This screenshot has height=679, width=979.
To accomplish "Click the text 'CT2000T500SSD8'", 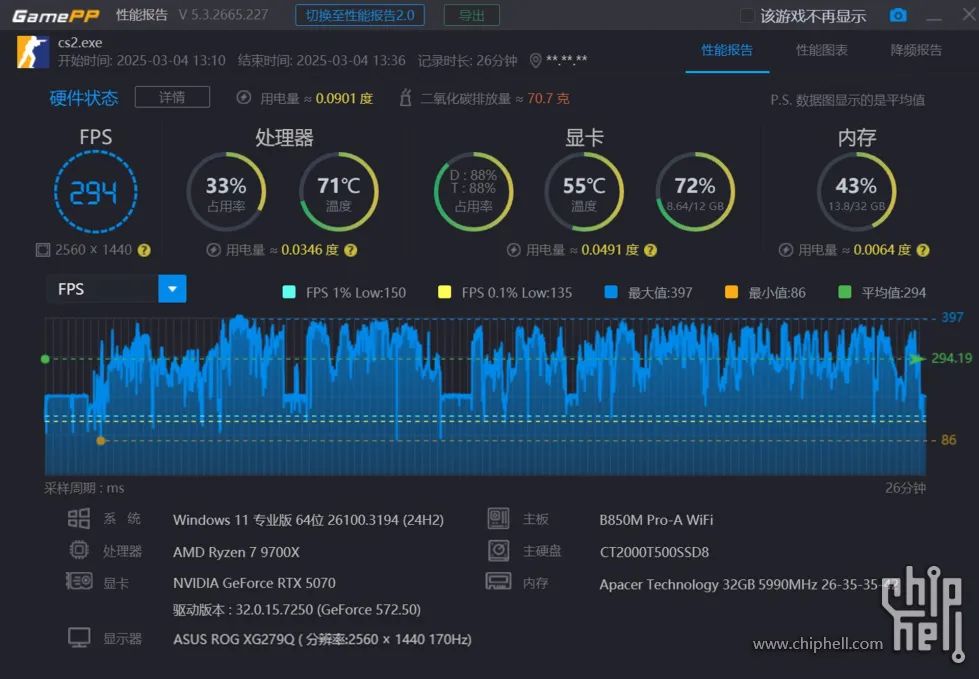I will (654, 552).
